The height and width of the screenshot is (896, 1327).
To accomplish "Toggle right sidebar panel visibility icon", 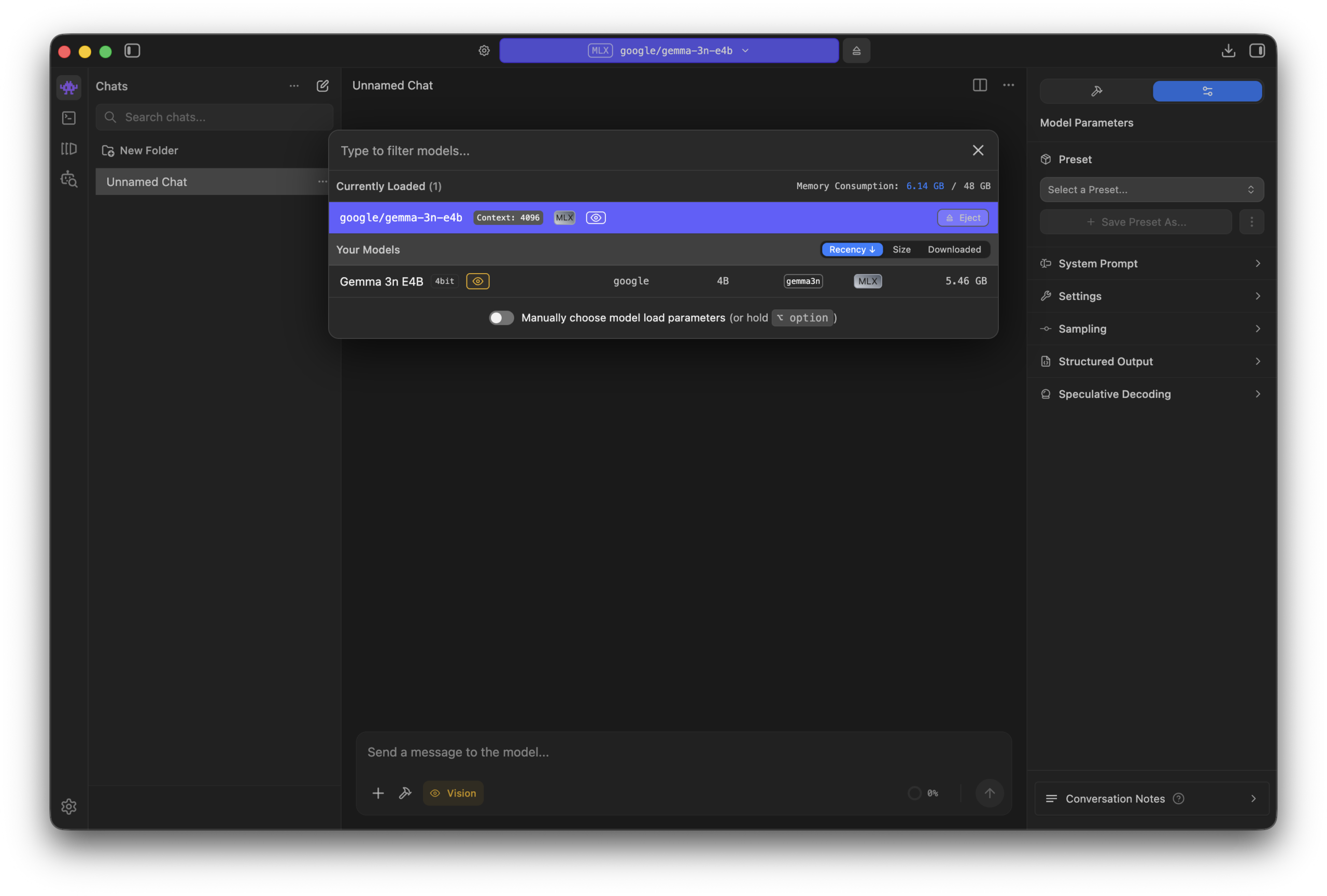I will point(1257,51).
